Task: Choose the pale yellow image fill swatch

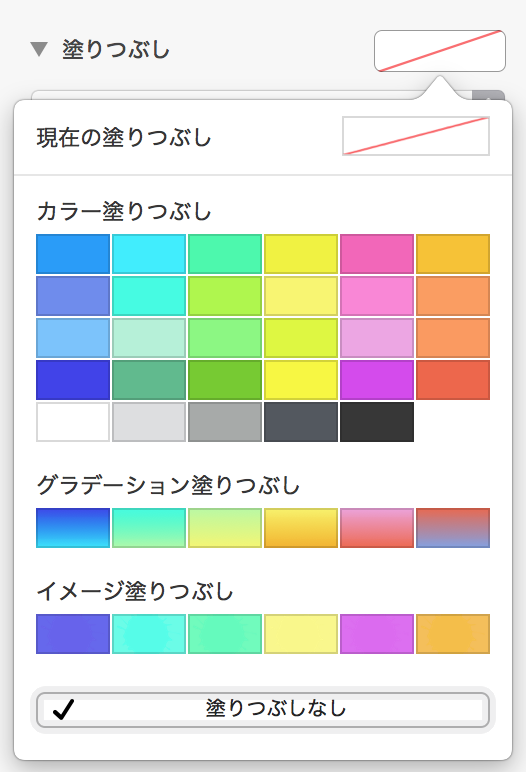Action: tap(301, 634)
